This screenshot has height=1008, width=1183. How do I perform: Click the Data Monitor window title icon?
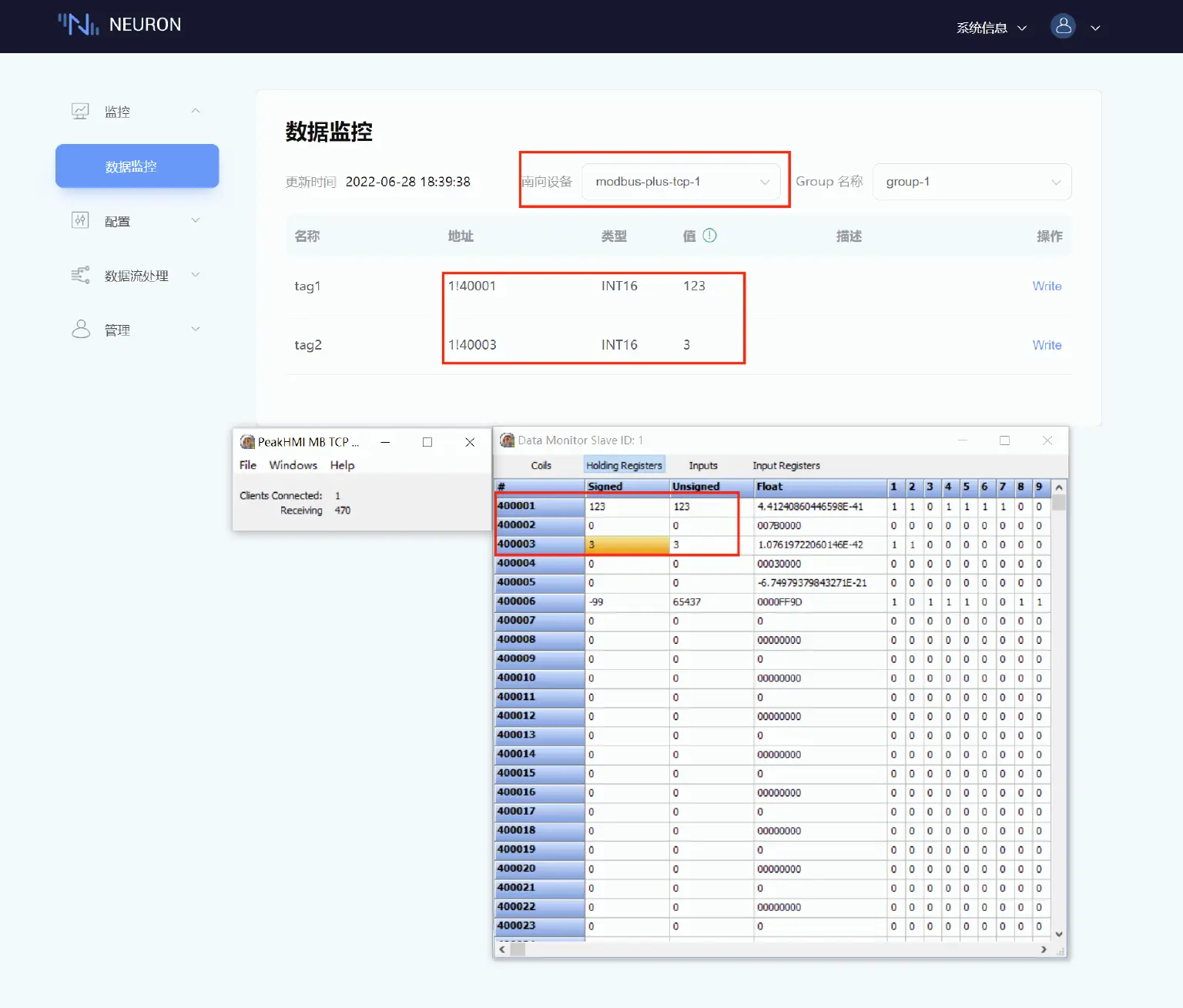(507, 440)
